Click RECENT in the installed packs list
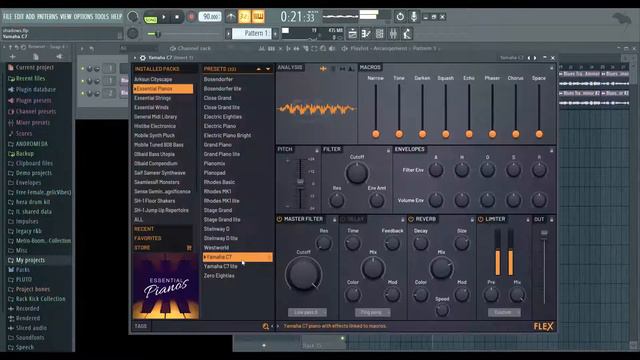640x360 pixels. click(x=144, y=229)
